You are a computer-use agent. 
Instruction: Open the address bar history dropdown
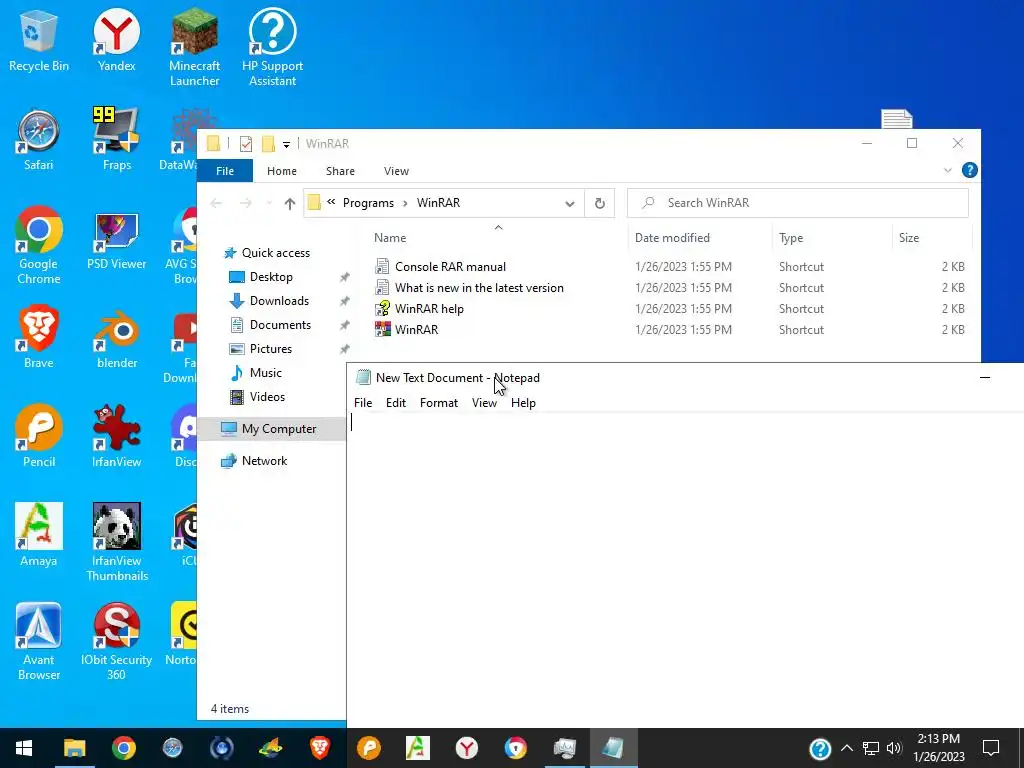569,203
